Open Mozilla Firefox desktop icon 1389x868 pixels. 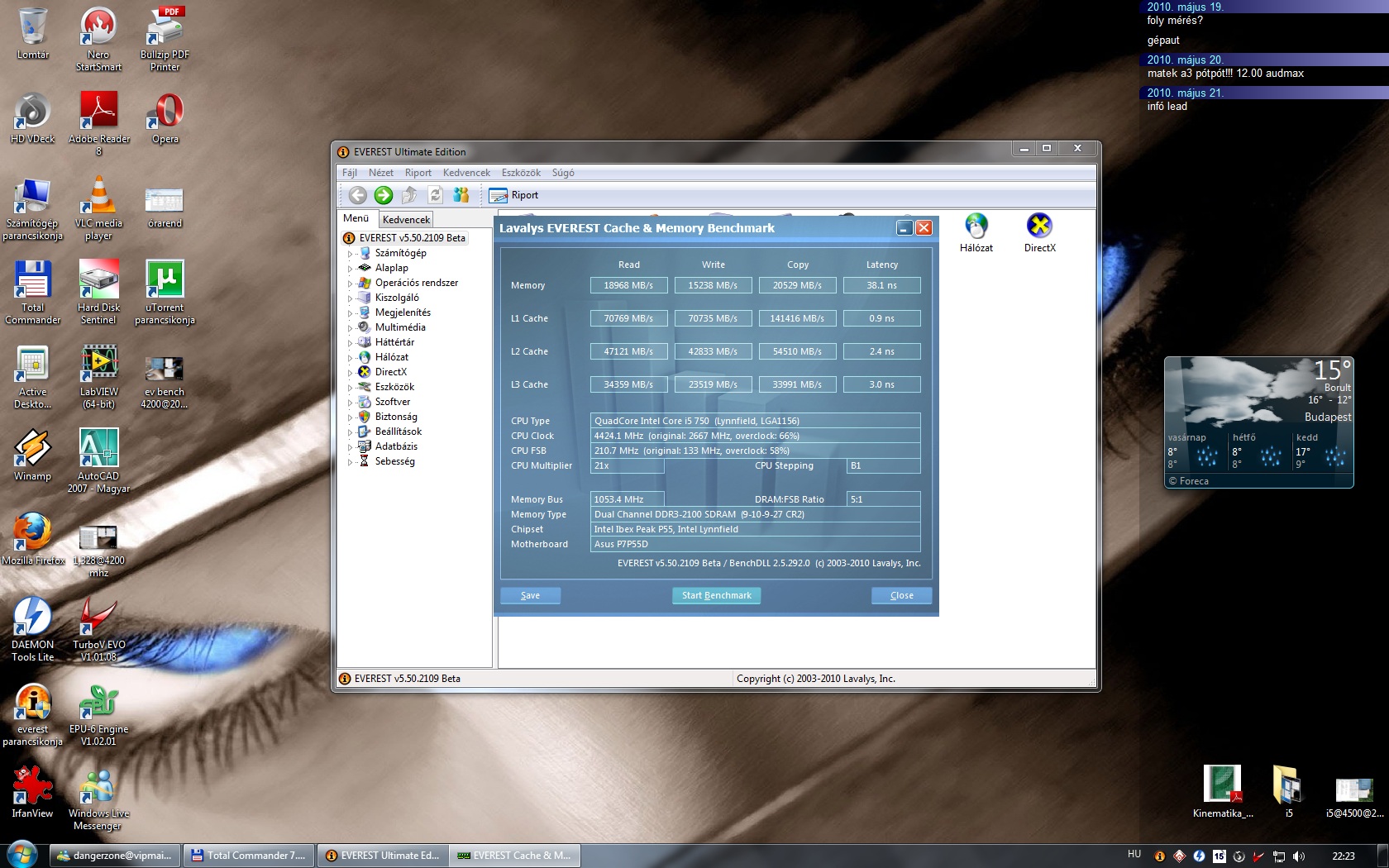point(32,539)
